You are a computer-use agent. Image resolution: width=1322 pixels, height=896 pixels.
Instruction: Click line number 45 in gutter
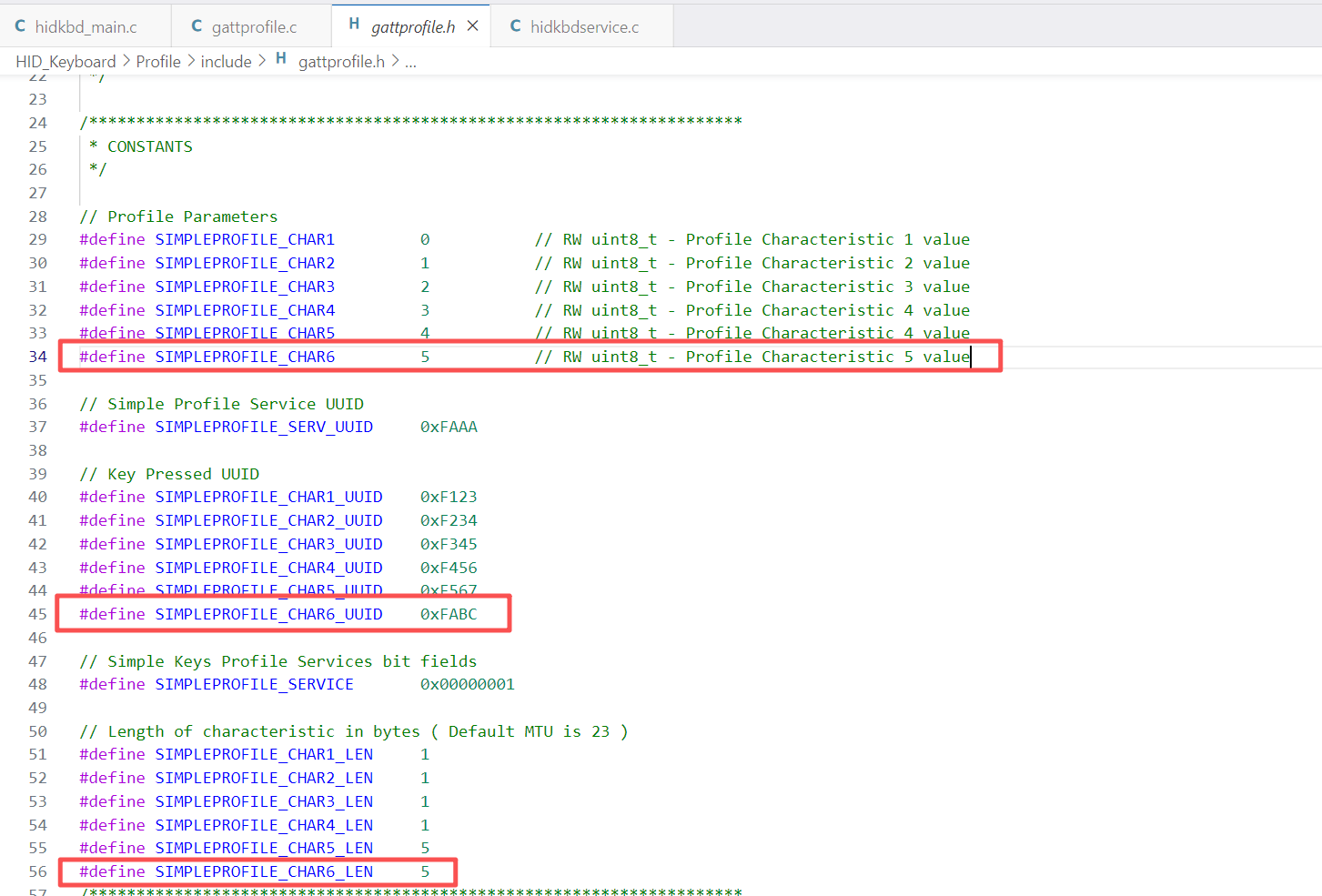(37, 614)
